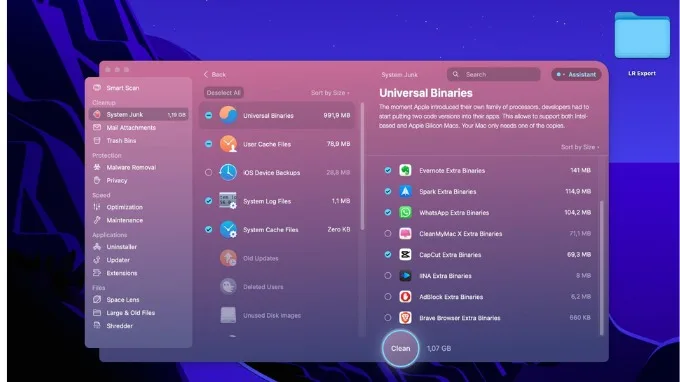The width and height of the screenshot is (680, 382).
Task: Open the iOS Device Backups clock icon
Action: point(228,173)
